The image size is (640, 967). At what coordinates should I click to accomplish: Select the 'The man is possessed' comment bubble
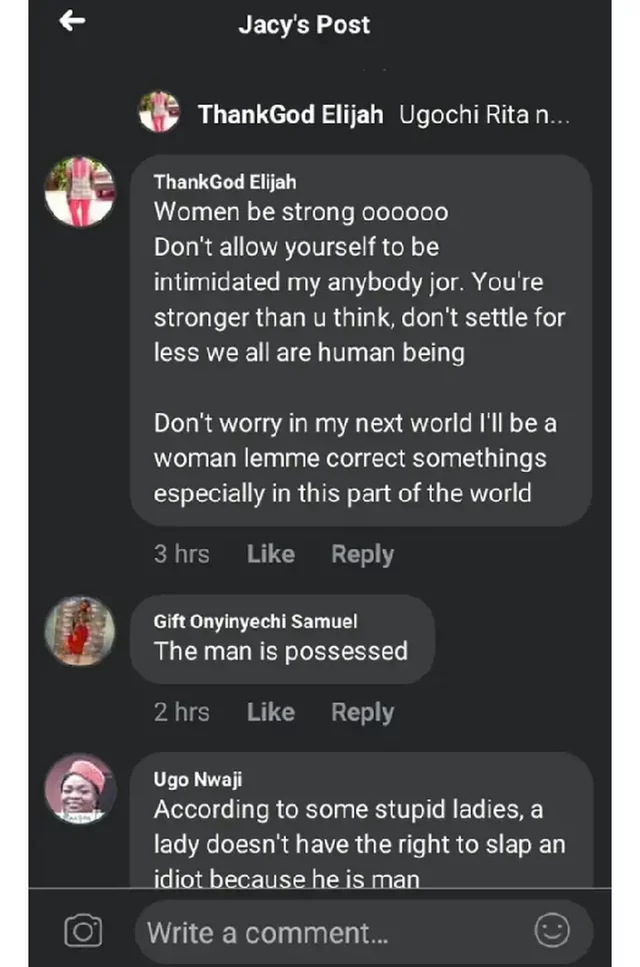pos(282,640)
